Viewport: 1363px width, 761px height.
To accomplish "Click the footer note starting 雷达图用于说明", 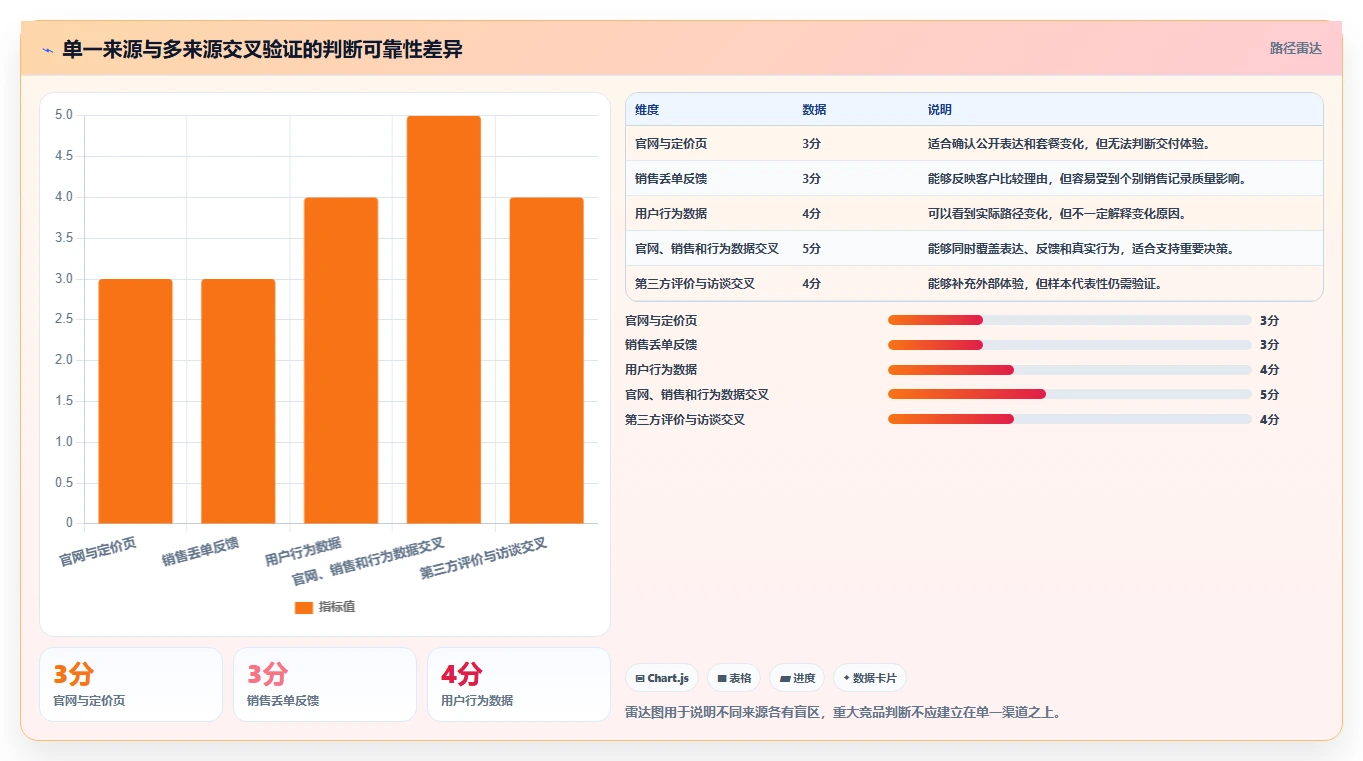I will pos(843,713).
